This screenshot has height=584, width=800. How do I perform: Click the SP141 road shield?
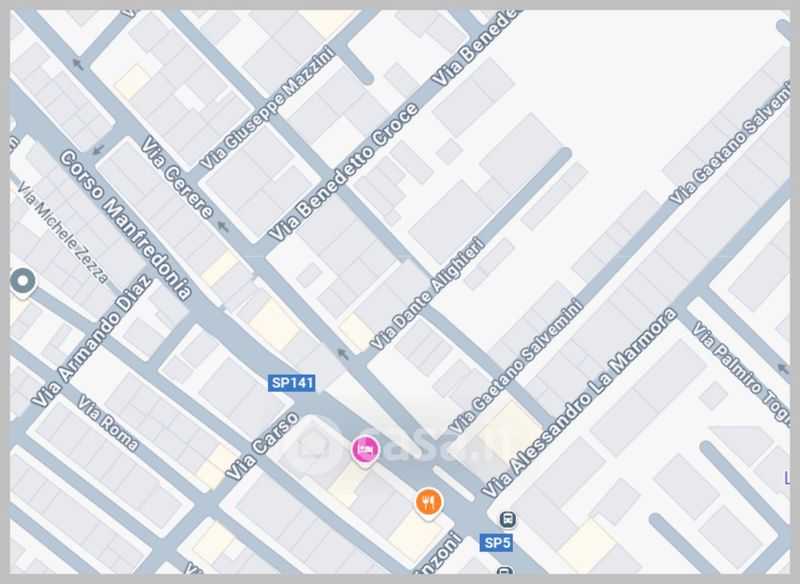(292, 383)
